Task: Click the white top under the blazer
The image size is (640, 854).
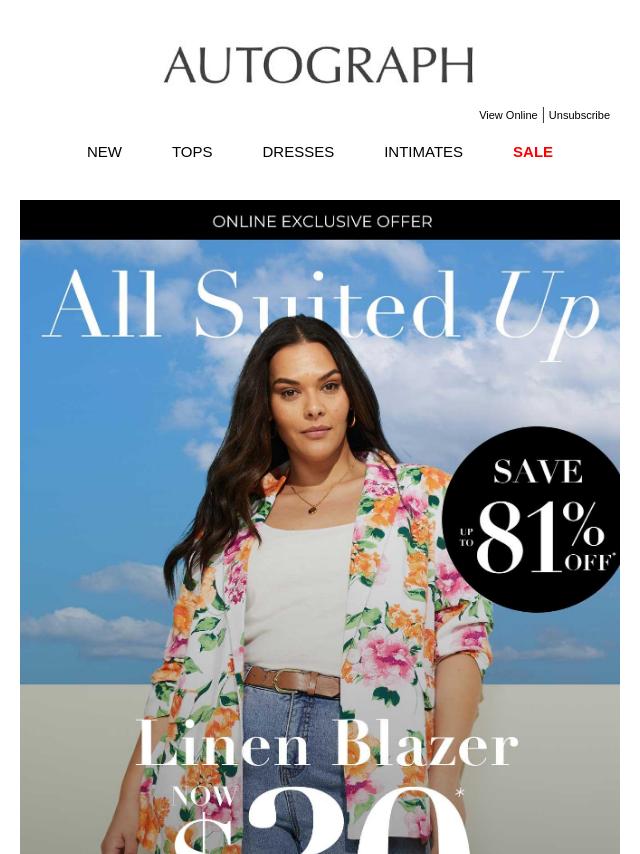Action: [x=297, y=596]
